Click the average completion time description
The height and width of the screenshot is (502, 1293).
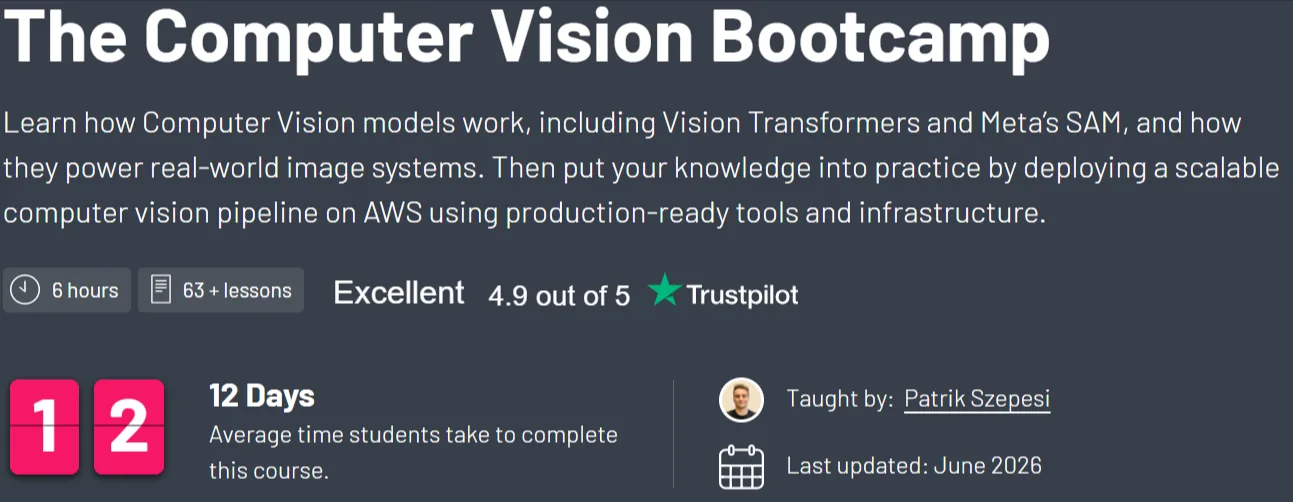click(413, 452)
